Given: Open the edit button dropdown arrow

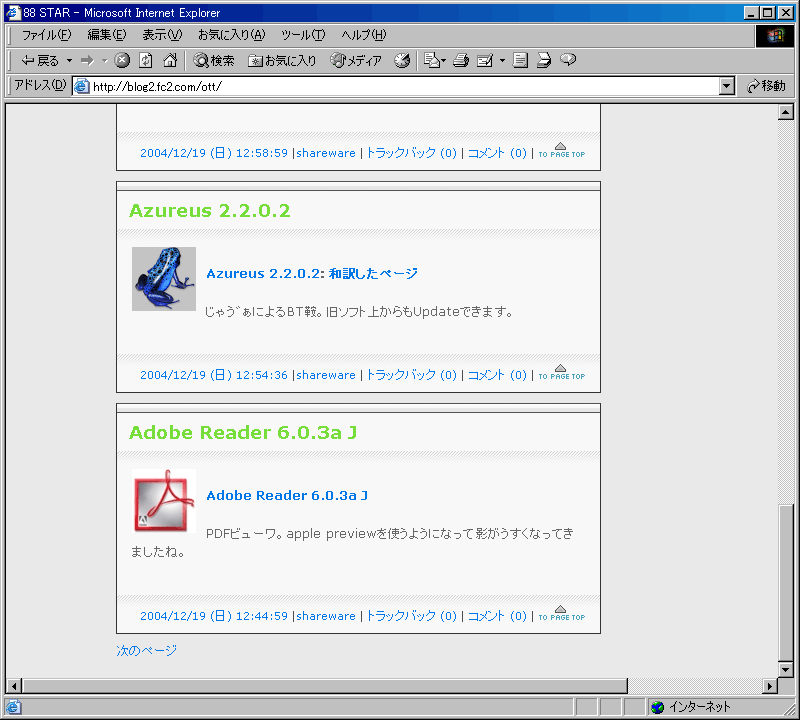Looking at the screenshot, I should [x=502, y=61].
